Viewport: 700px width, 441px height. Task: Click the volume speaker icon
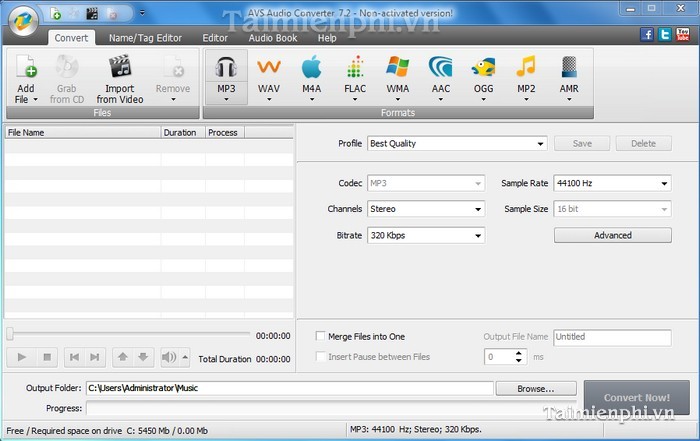tap(169, 357)
